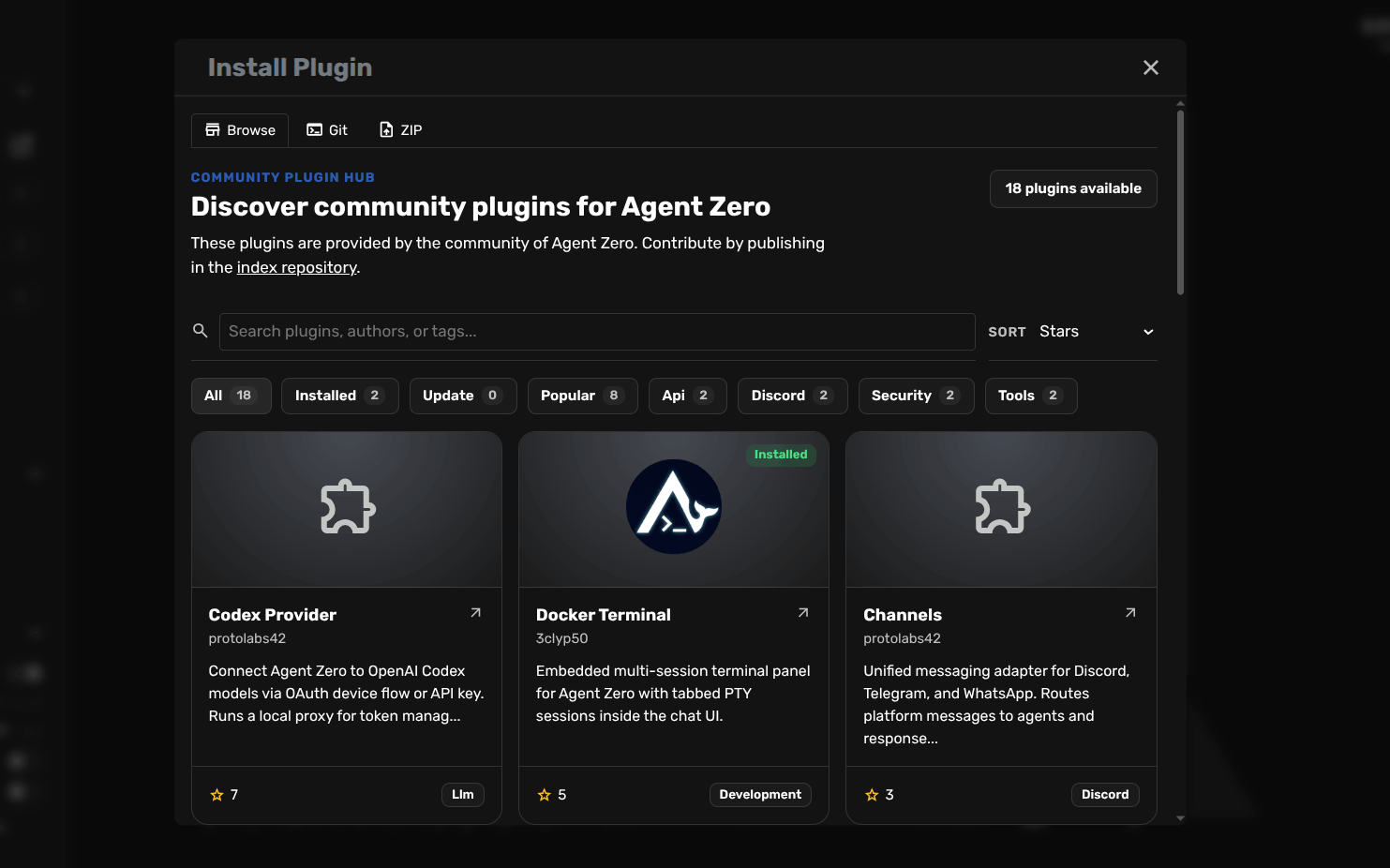The width and height of the screenshot is (1390, 868).
Task: Click the puzzle piece icon on Codex Provider card
Action: [x=347, y=506]
